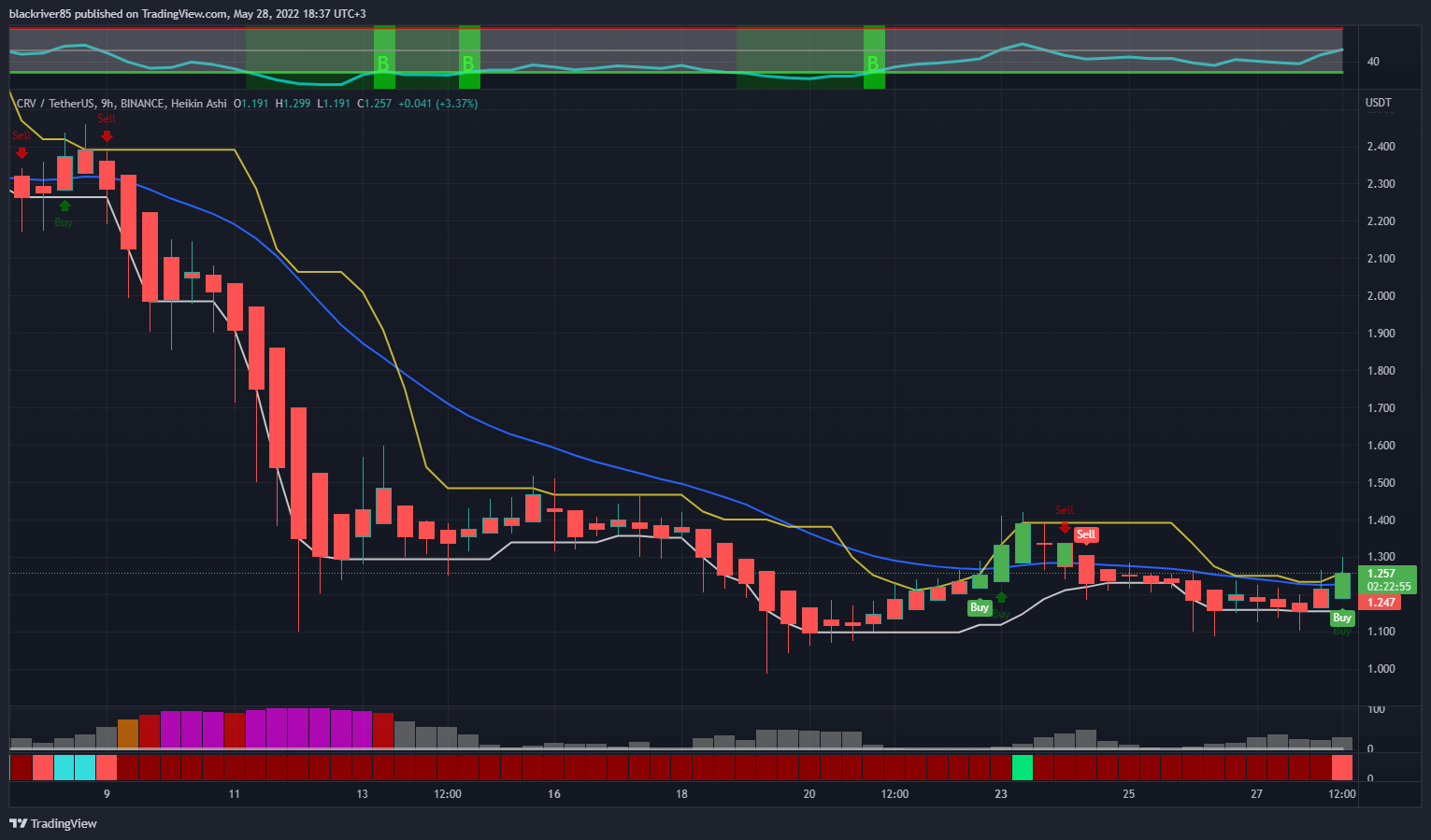This screenshot has width=1431, height=840.
Task: Click the 2.400 price axis tick
Action: (1381, 147)
